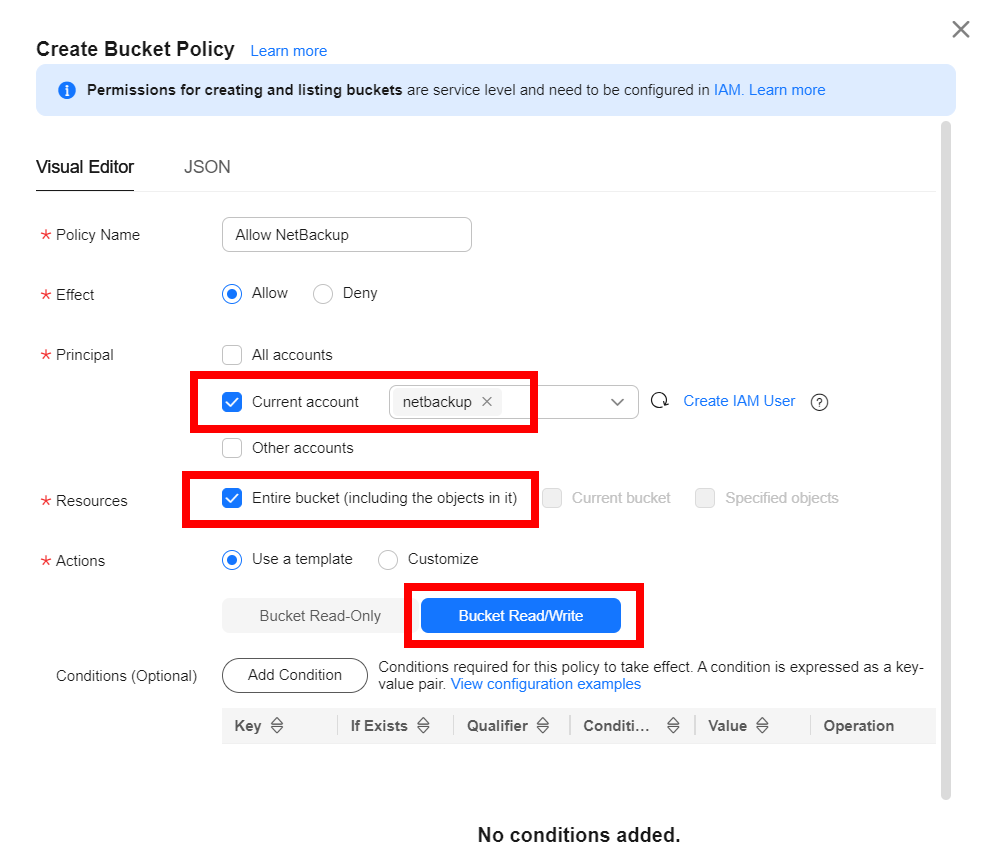Screen dimensions: 984x859
Task: Sort table by If Exists column
Action: tap(423, 726)
